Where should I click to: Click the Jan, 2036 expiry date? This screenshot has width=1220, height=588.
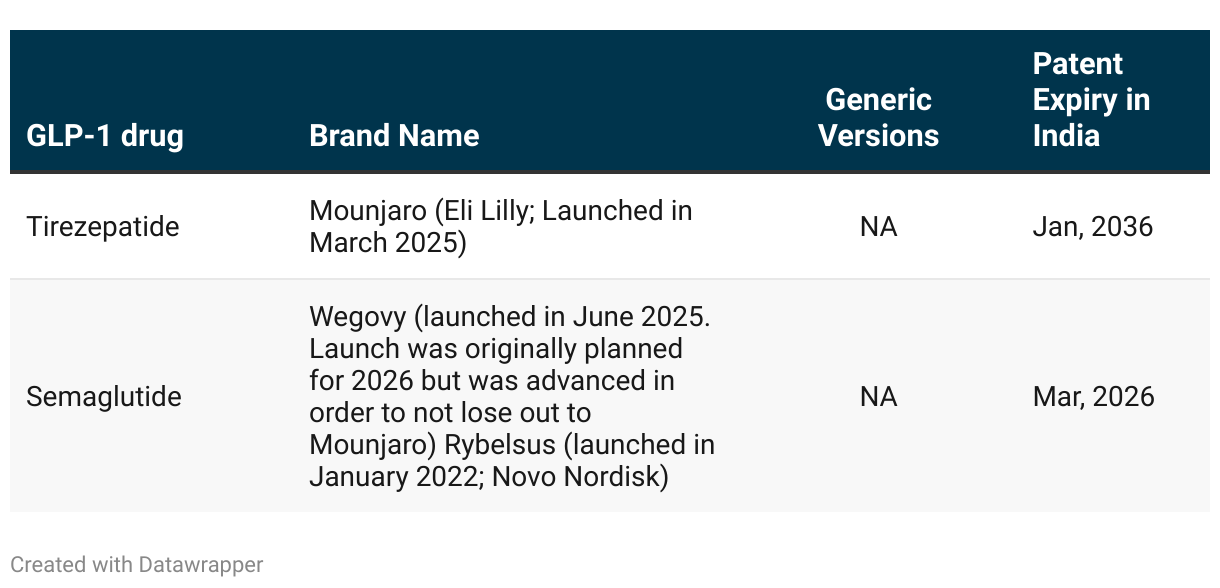[x=1093, y=227]
